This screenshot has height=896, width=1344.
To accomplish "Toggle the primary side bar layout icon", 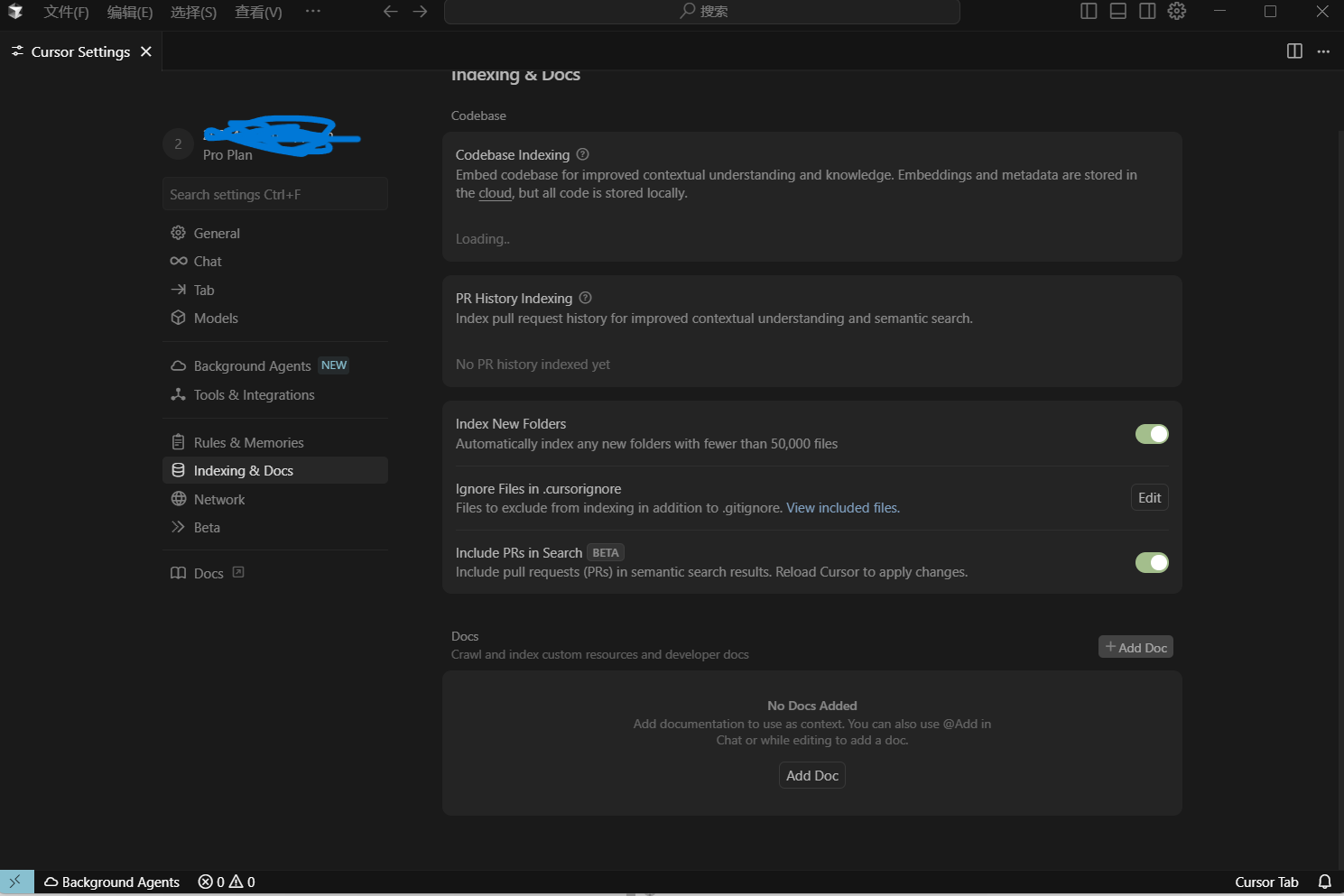I will coord(1089,11).
